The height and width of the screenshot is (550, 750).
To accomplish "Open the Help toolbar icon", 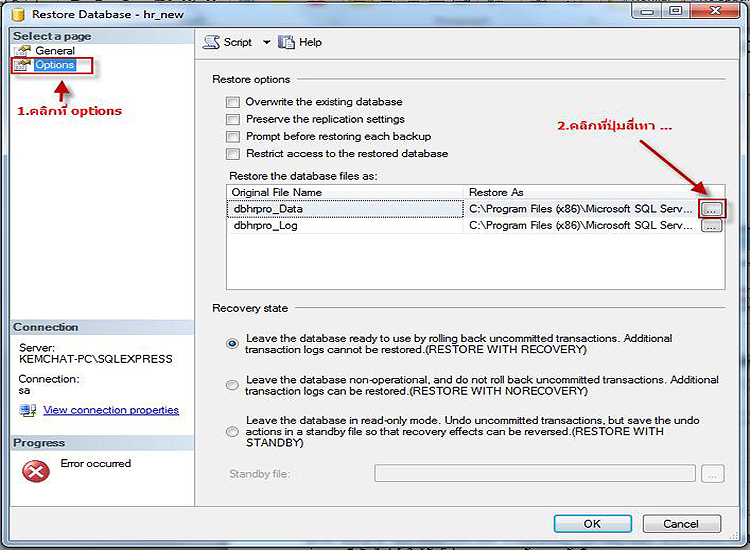I will pos(287,42).
